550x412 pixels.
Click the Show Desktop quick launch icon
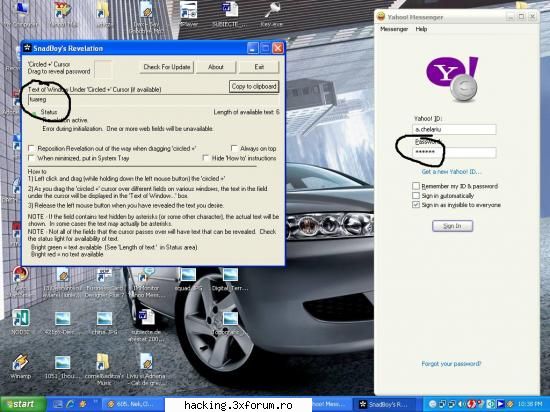(x=58, y=404)
